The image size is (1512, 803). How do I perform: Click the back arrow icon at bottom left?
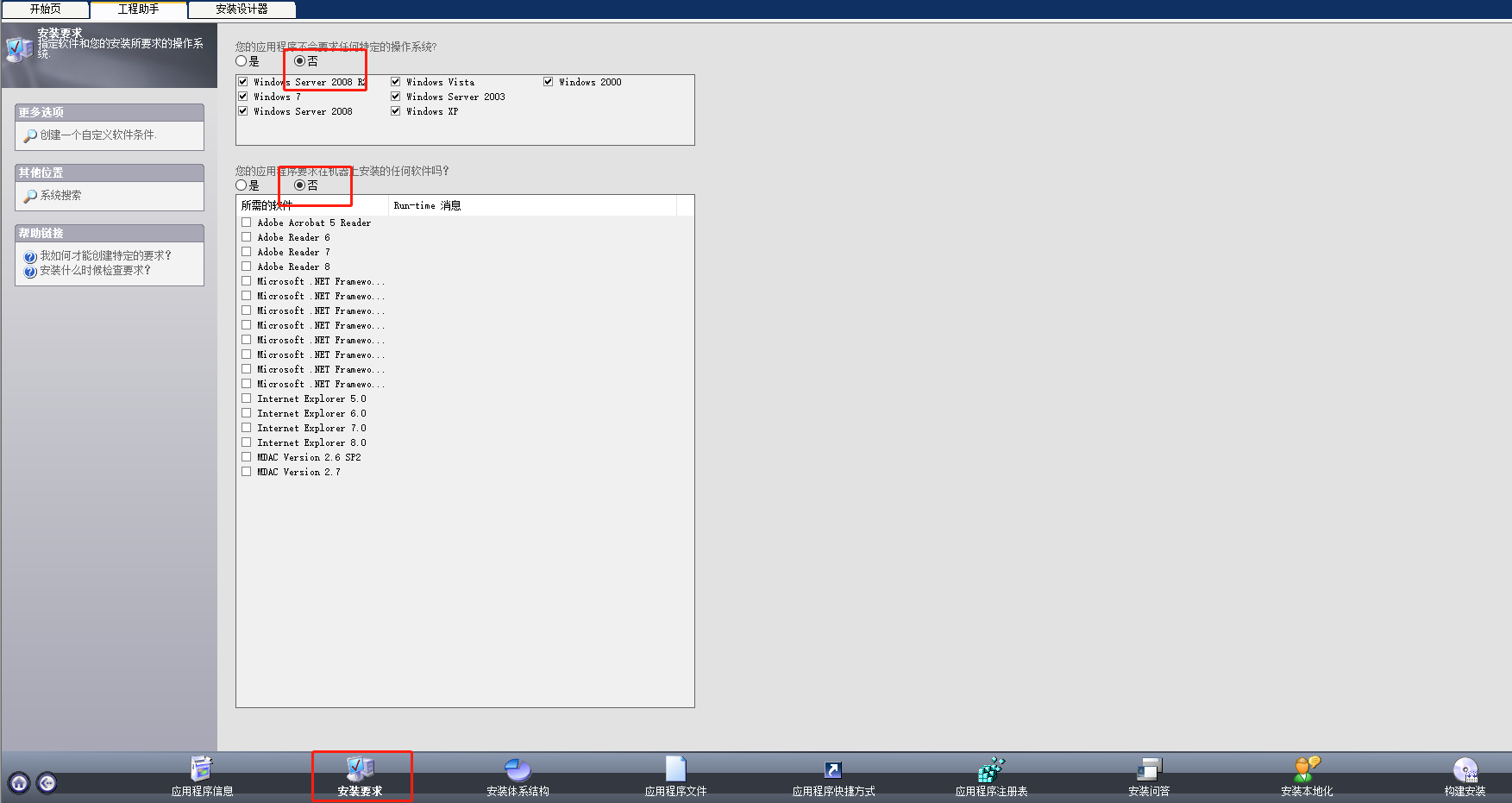(47, 782)
